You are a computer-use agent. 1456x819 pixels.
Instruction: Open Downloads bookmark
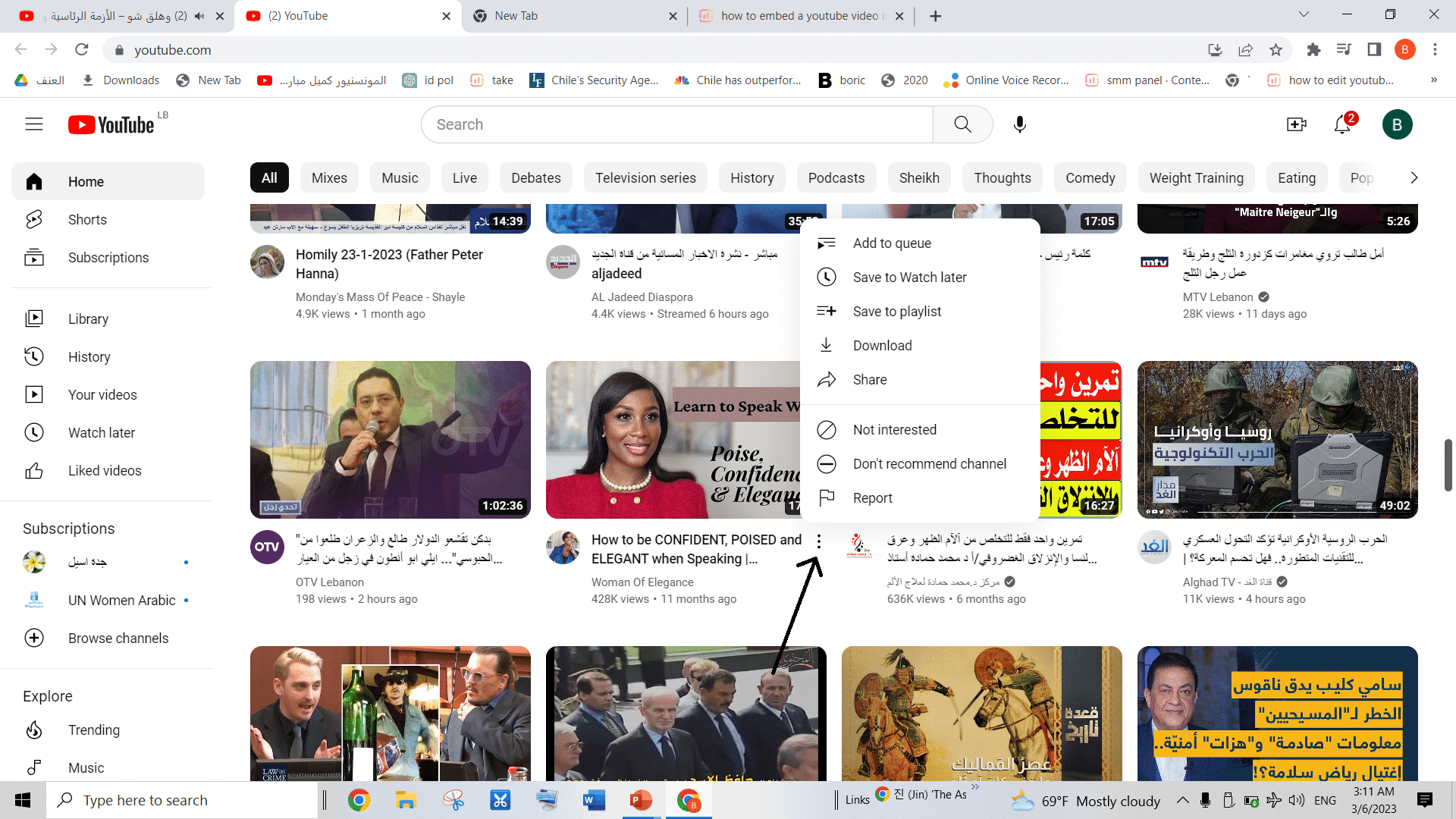pos(121,80)
